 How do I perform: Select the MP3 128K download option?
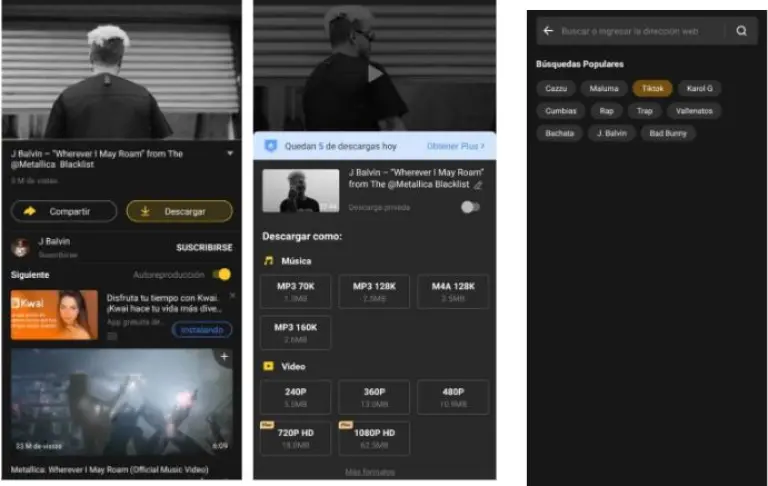(x=374, y=290)
